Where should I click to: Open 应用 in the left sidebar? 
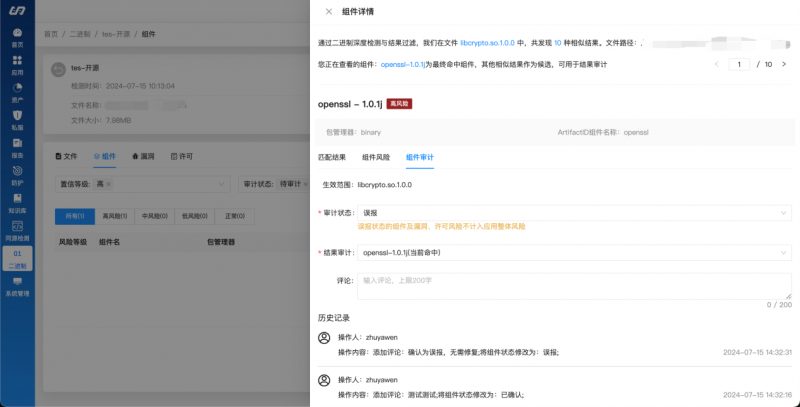coord(17,66)
